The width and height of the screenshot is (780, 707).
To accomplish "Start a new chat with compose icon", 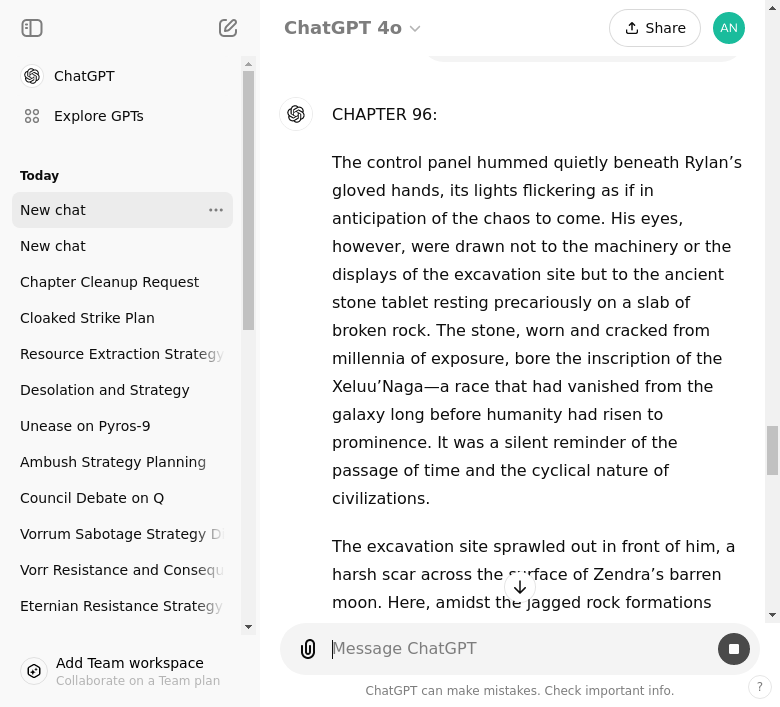I will (228, 28).
